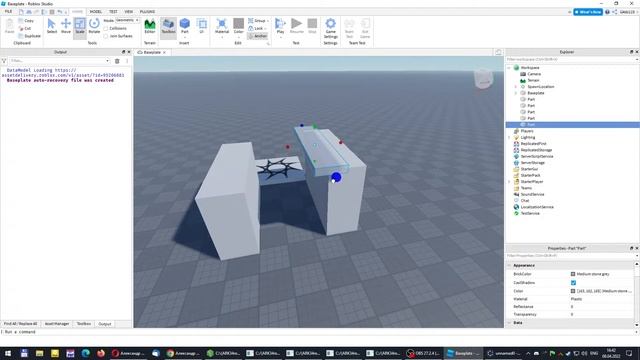The image size is (640, 360).
Task: Click the Color property swatch
Action: point(573,291)
